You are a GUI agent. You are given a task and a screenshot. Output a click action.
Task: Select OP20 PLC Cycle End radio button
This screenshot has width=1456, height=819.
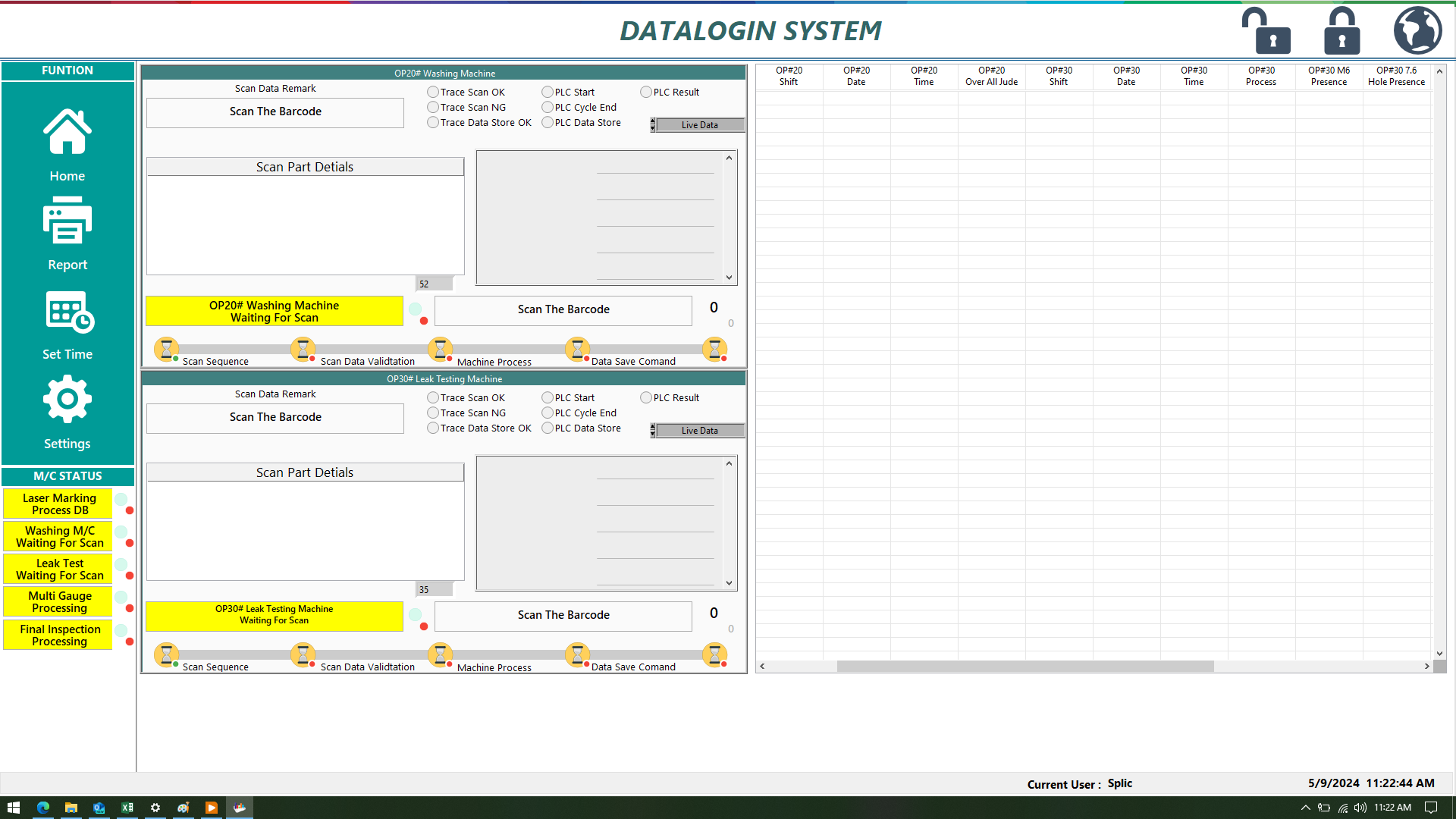point(548,107)
